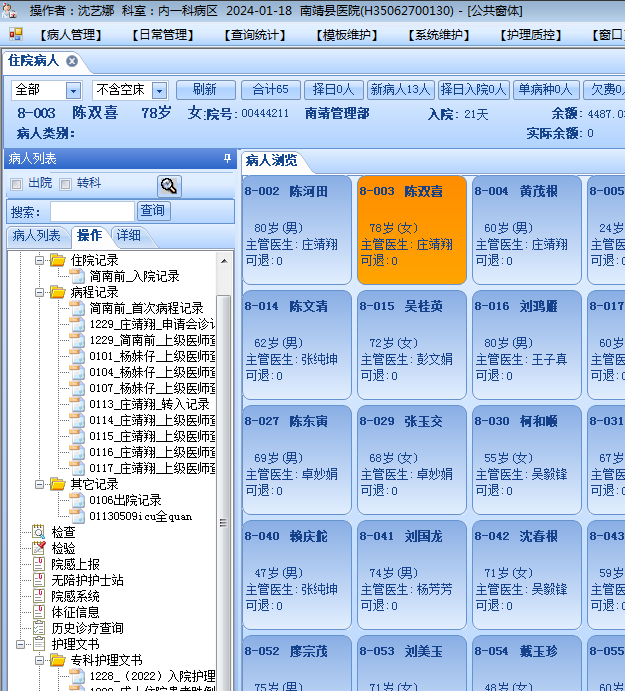This screenshot has width=625, height=691.
Task: Click the 病程记录 folder icon
Action: pyautogui.click(x=58, y=292)
